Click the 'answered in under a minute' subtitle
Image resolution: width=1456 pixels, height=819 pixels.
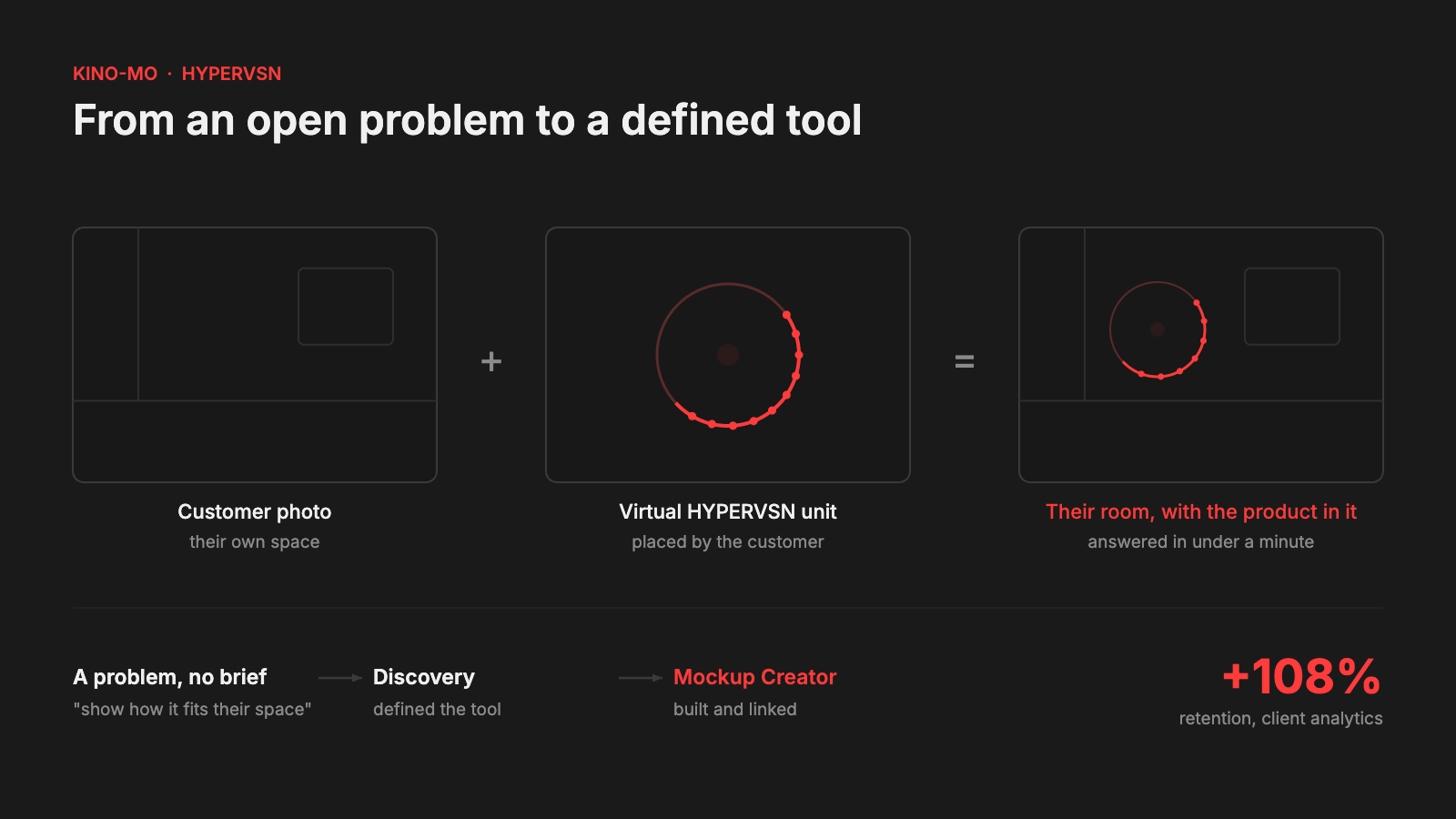(1201, 541)
